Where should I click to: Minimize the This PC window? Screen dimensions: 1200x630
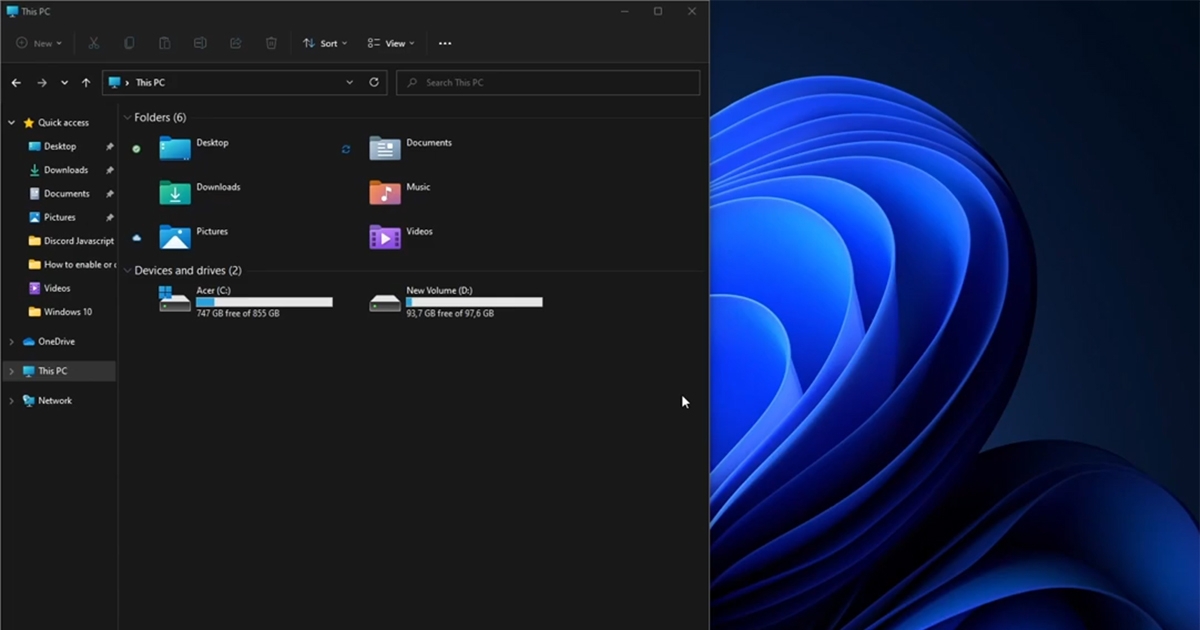click(x=624, y=11)
